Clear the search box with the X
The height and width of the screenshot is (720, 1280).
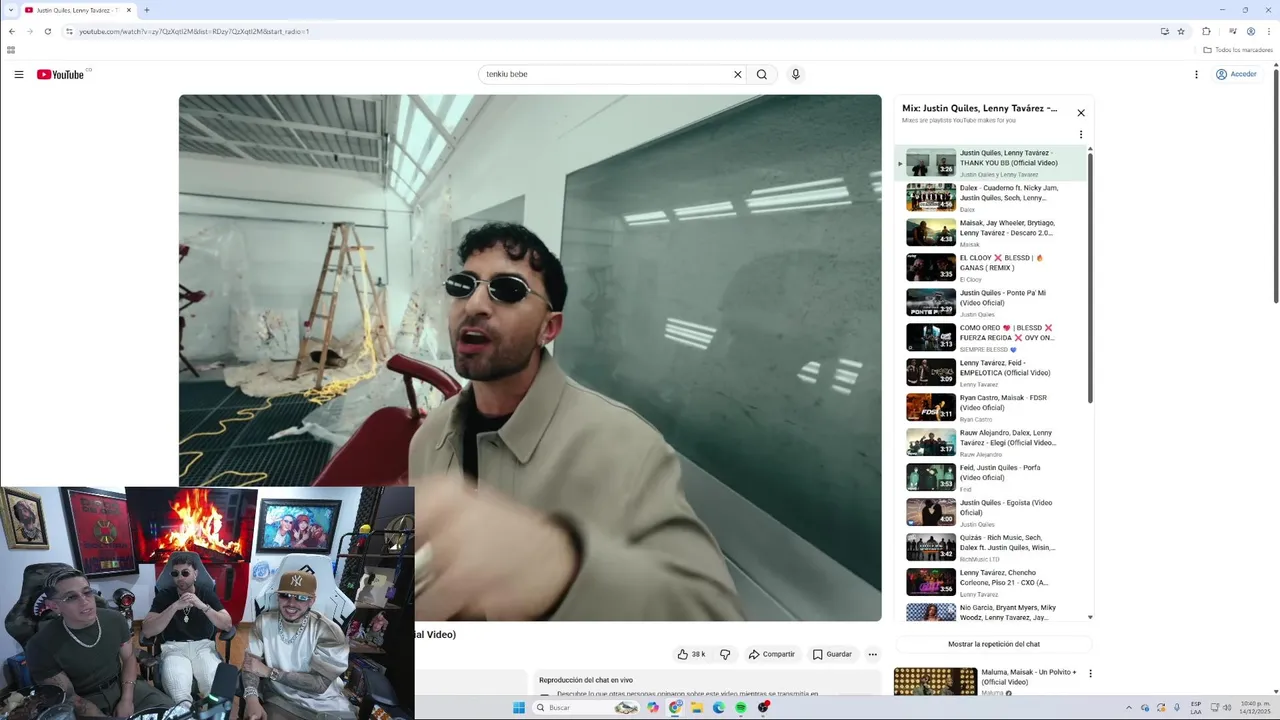(738, 74)
